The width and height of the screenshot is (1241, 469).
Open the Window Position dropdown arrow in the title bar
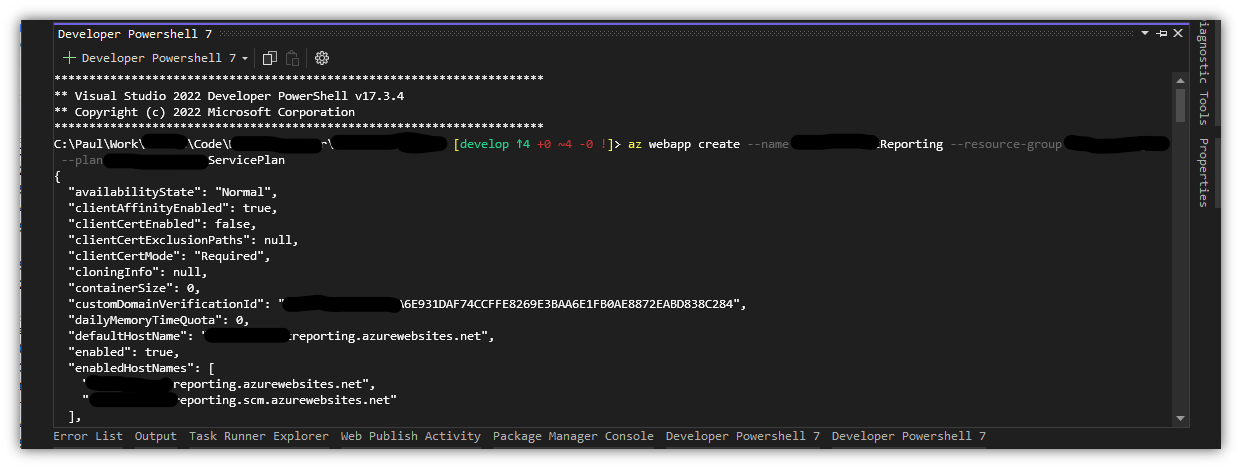(1145, 33)
